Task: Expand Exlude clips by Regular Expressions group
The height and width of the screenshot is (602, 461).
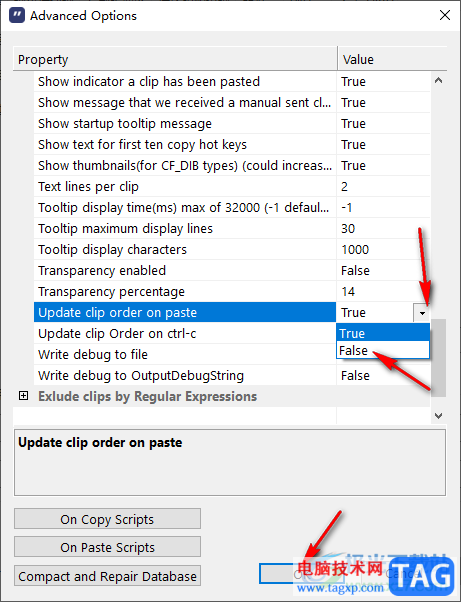Action: click(23, 396)
